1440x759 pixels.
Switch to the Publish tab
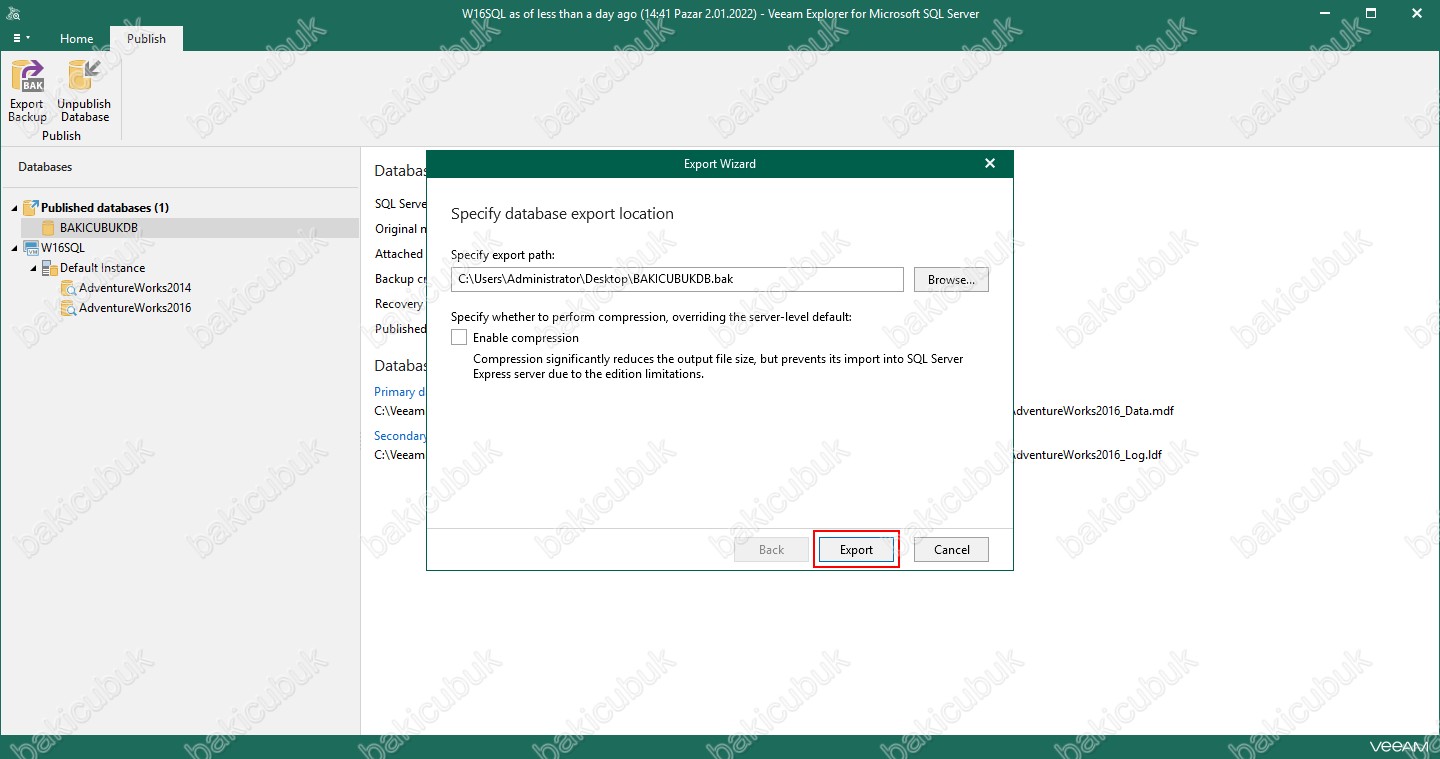(146, 39)
